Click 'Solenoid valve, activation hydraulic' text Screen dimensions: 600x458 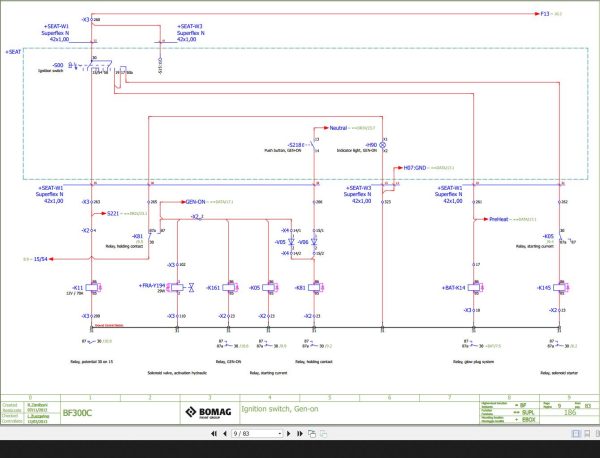(x=177, y=373)
